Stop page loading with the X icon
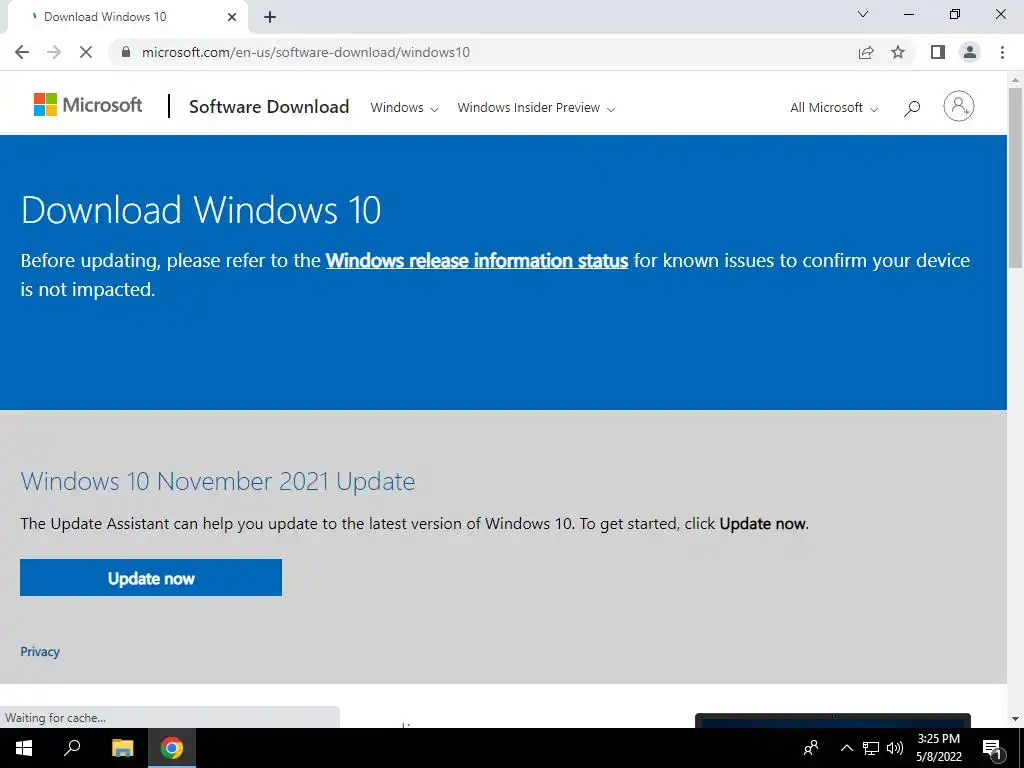This screenshot has height=768, width=1024. (86, 52)
